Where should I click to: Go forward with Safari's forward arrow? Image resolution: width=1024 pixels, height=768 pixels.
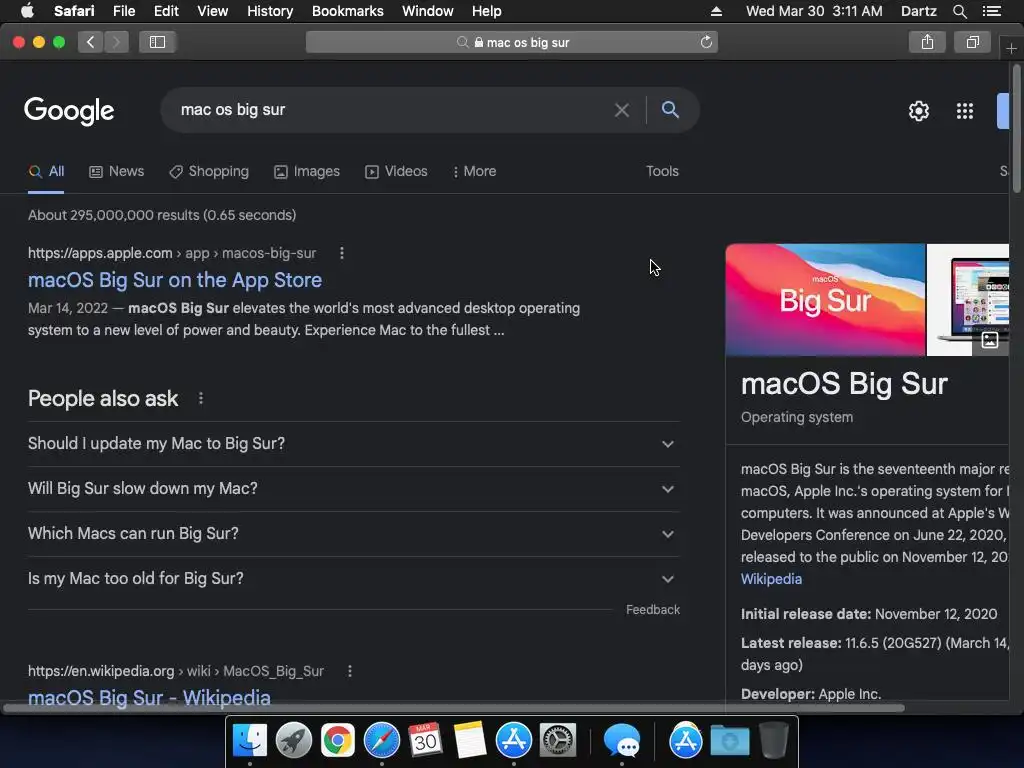point(116,42)
